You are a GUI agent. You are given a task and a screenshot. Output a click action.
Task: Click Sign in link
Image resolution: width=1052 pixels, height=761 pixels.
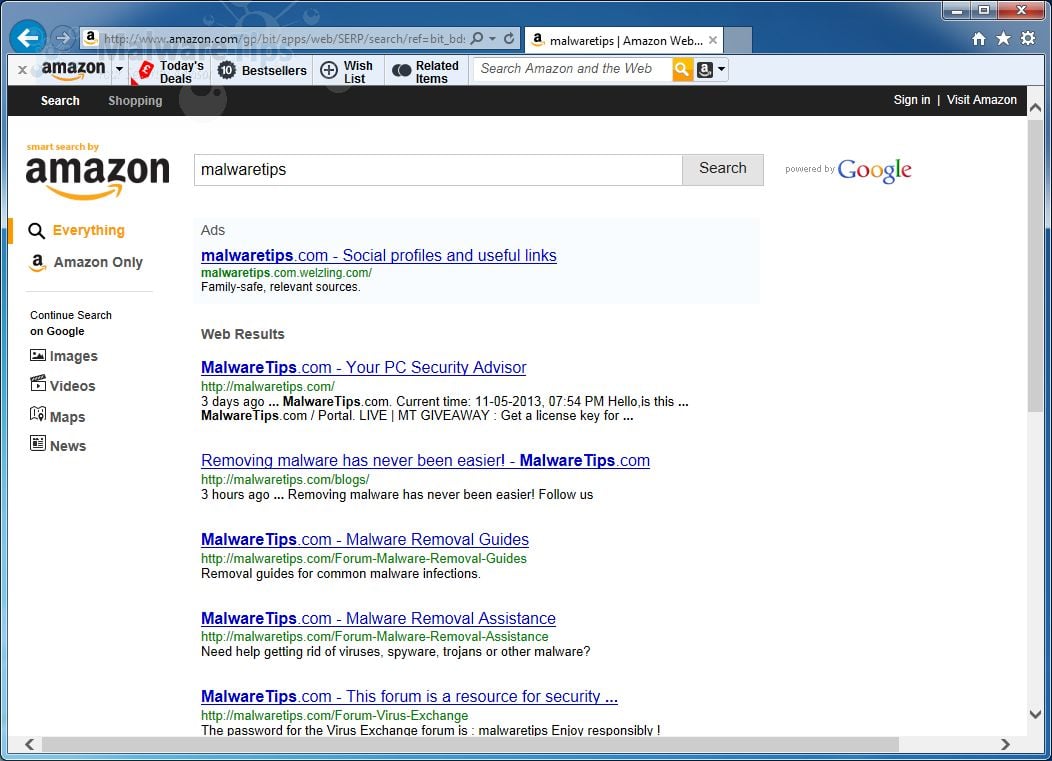pos(911,100)
